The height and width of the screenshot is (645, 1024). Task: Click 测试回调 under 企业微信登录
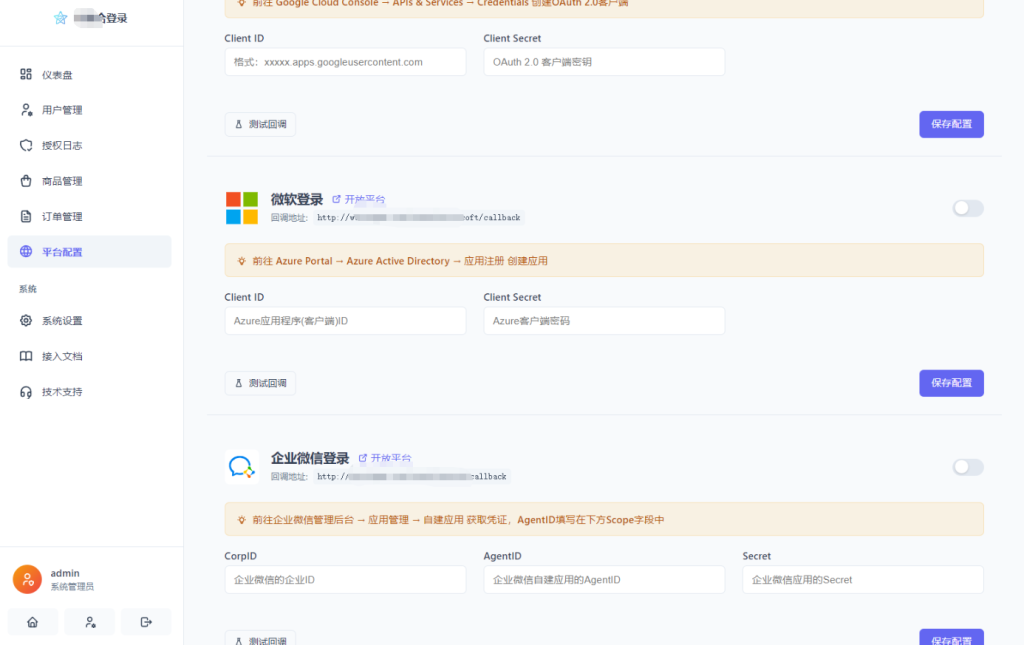(260, 638)
